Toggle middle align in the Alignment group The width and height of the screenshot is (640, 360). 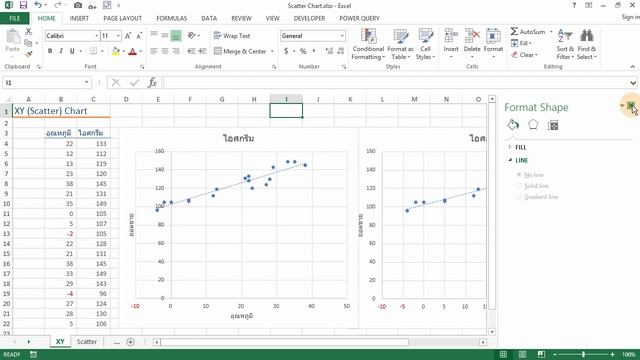(x=164, y=36)
